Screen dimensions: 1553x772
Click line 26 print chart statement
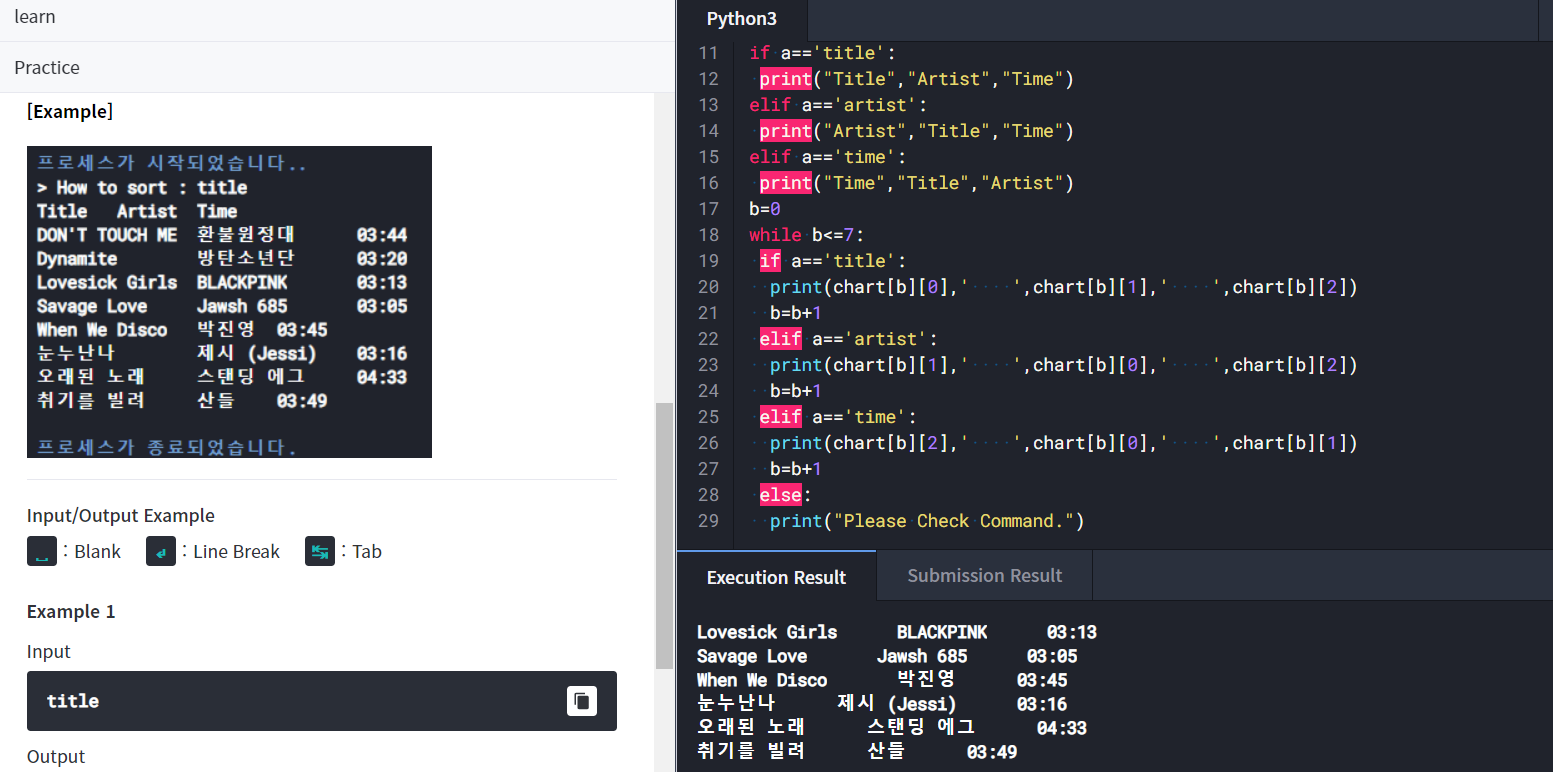coord(1064,443)
